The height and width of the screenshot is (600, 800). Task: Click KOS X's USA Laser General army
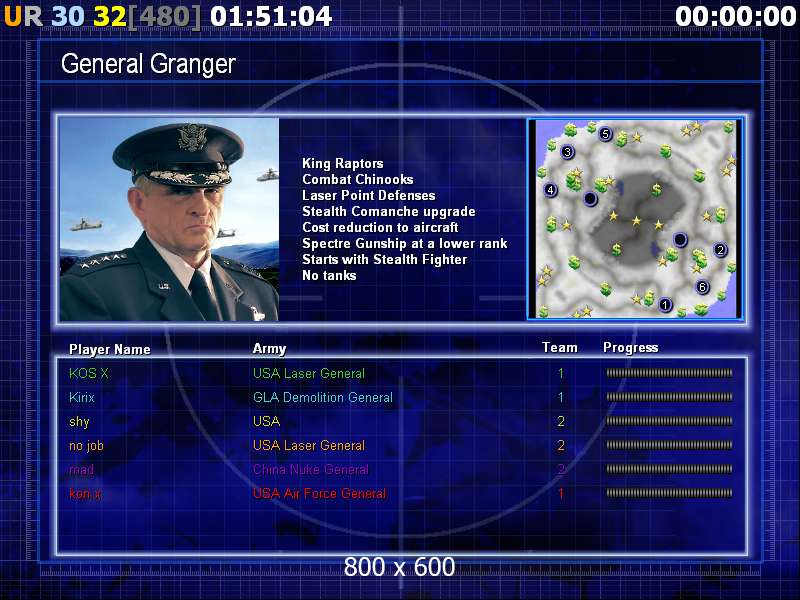coord(309,373)
